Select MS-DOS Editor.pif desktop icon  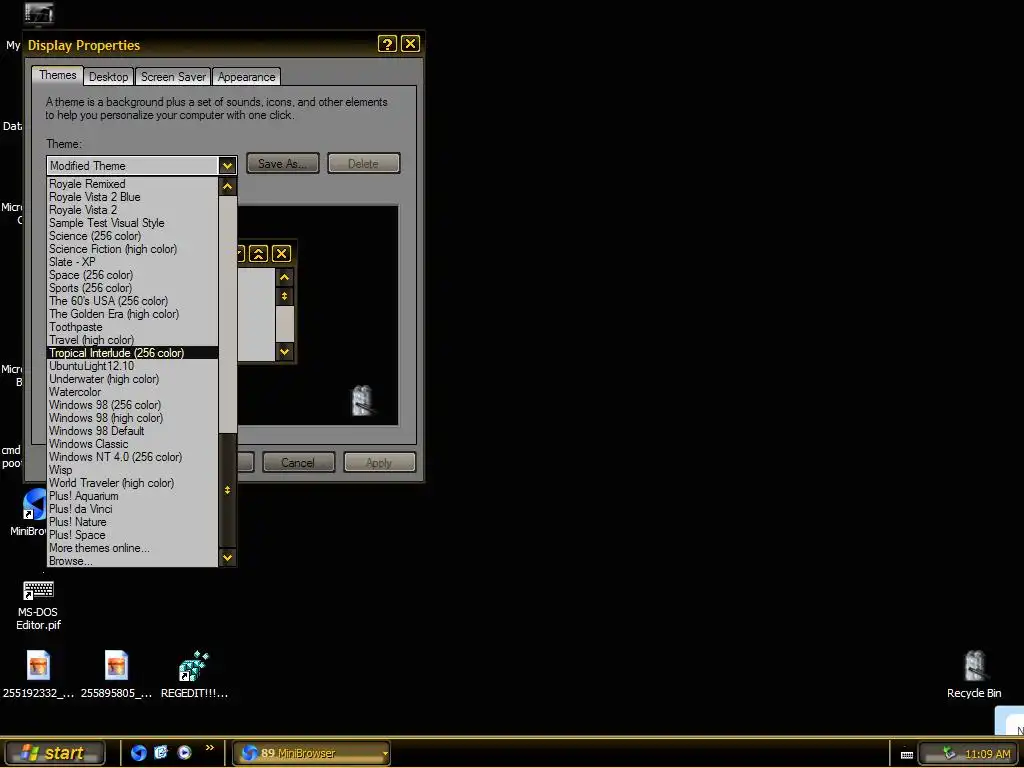(39, 590)
